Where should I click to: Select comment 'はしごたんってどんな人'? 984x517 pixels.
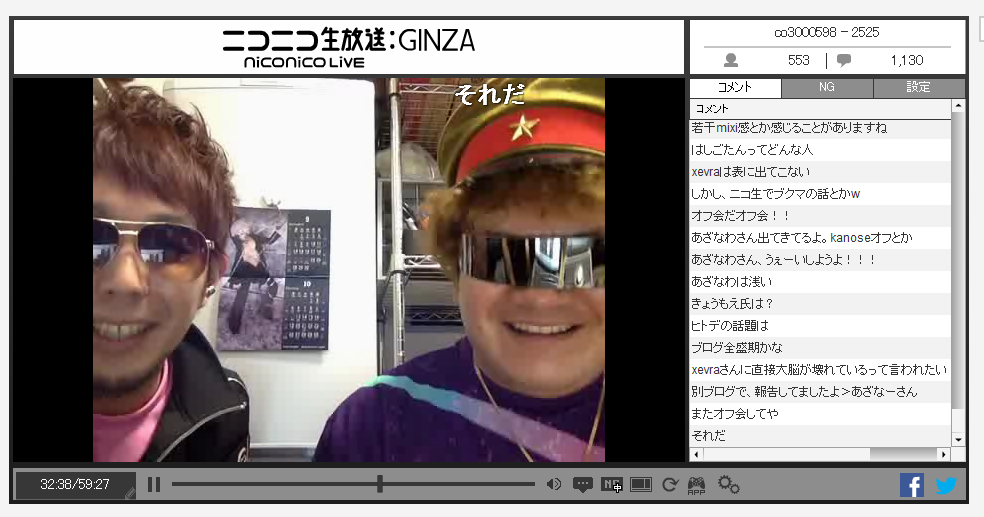click(x=820, y=150)
